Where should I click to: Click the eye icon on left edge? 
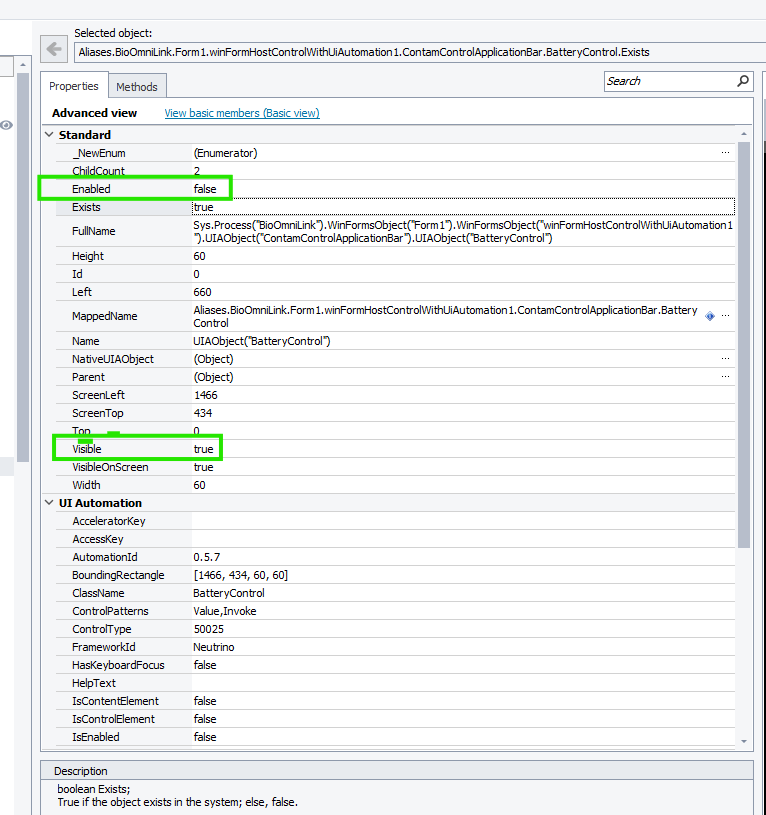6,125
